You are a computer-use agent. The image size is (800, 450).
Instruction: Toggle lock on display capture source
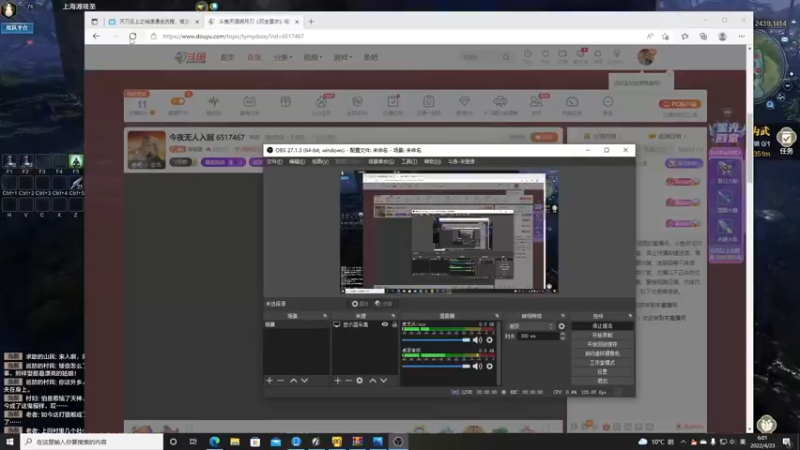(394, 324)
